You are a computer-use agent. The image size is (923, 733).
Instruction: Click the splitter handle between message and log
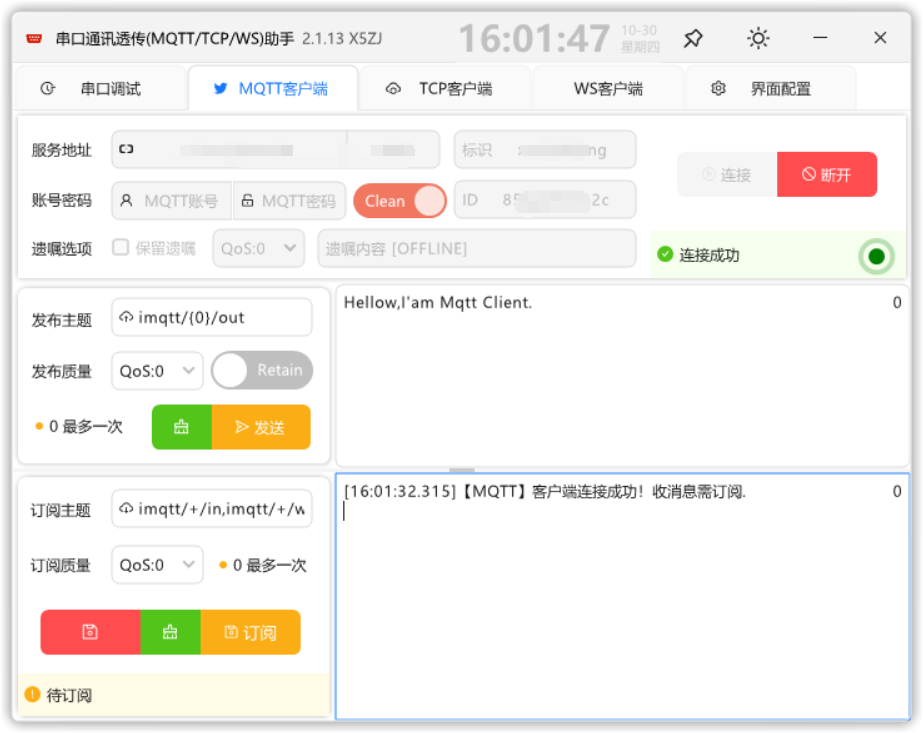[462, 470]
